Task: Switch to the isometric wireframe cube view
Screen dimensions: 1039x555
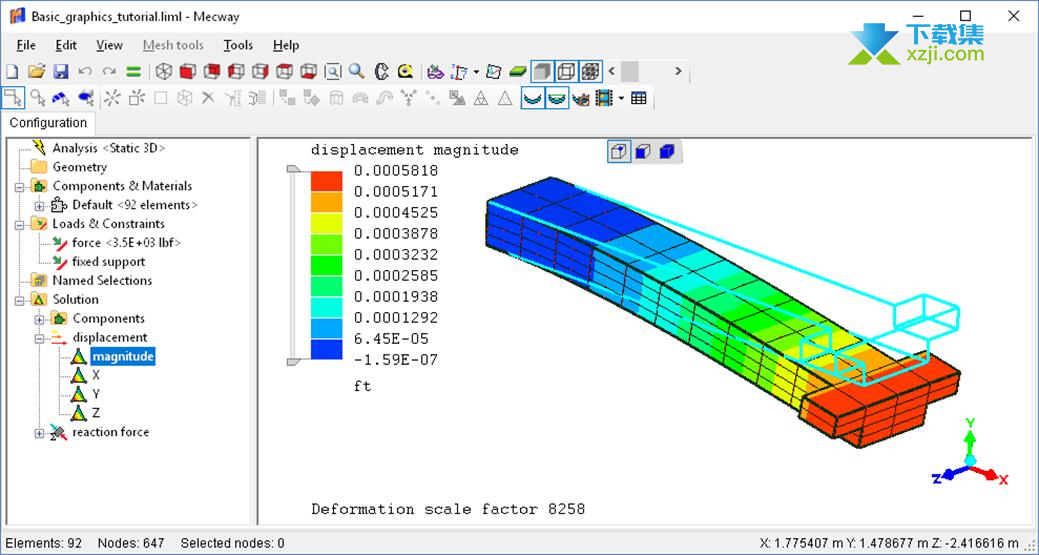Action: coord(164,71)
